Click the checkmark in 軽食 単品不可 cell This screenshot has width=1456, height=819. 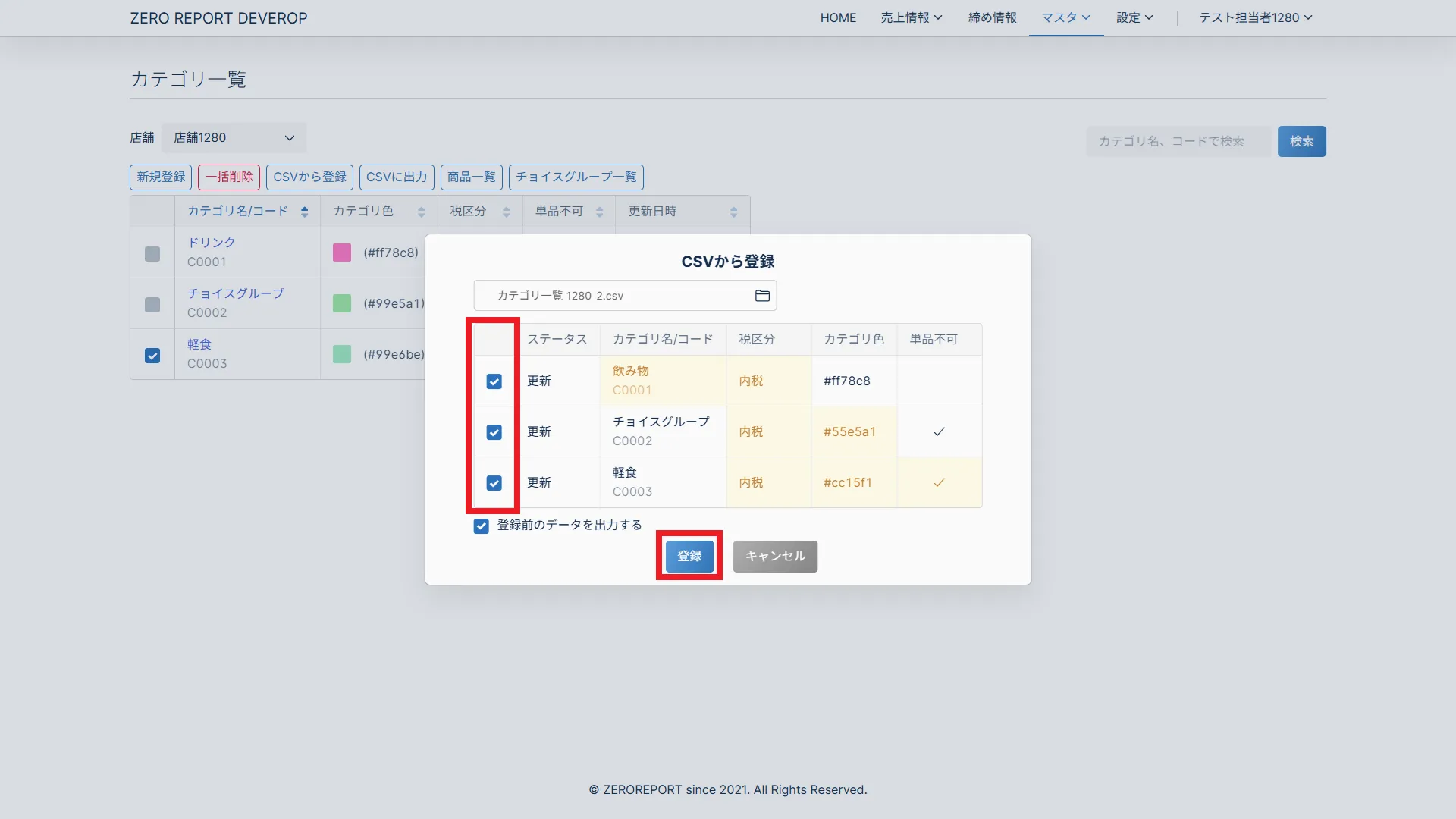pos(939,482)
